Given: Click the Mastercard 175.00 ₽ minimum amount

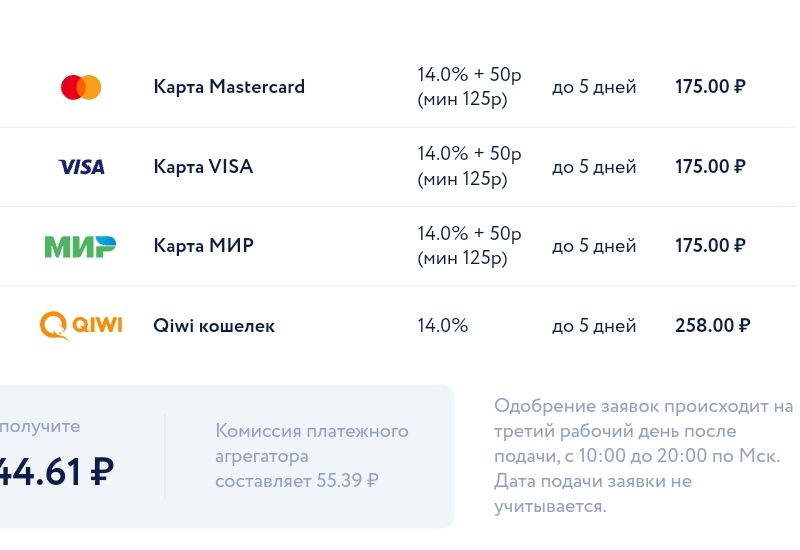Looking at the screenshot, I should 710,87.
